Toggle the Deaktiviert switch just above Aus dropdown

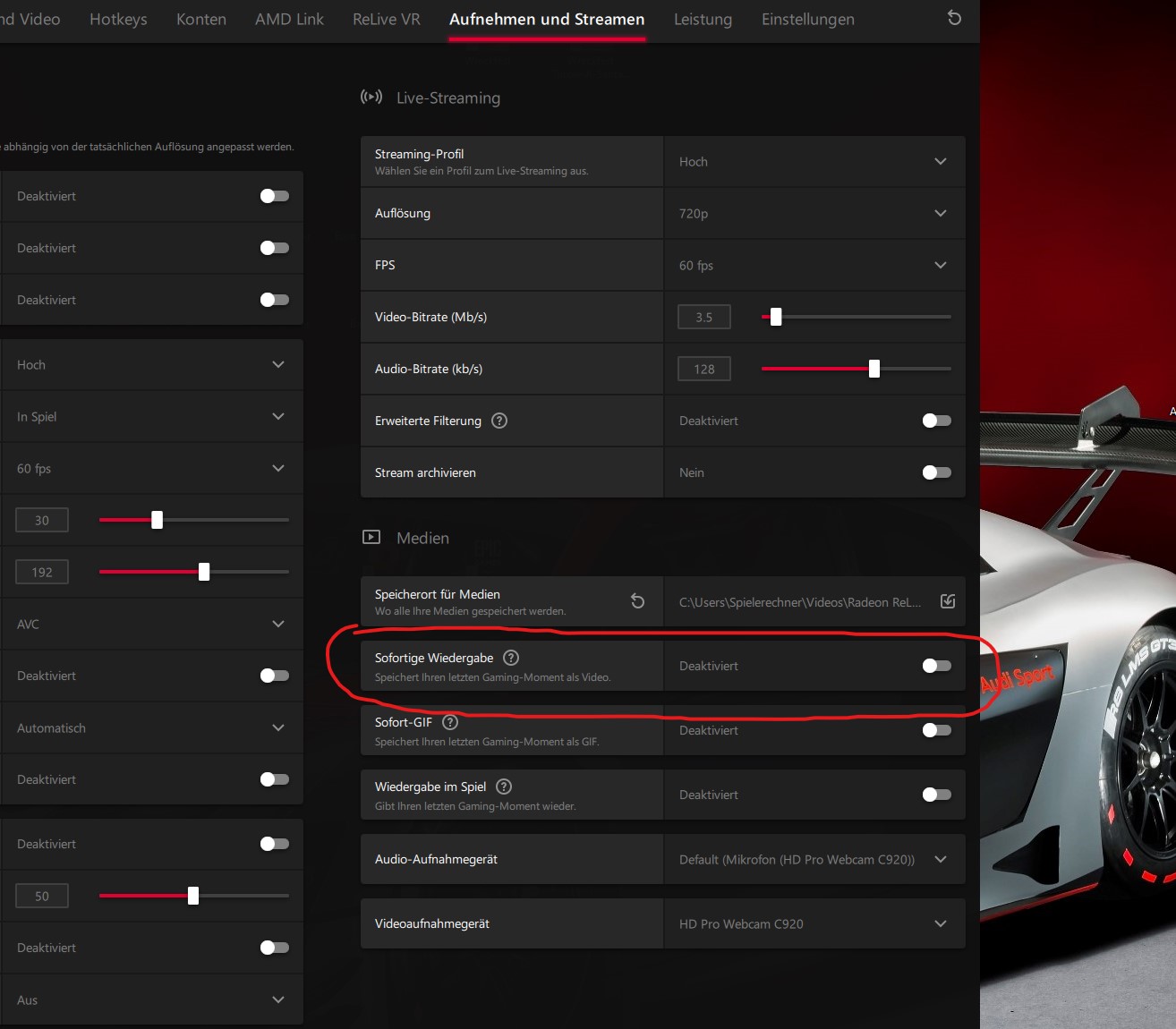point(275,948)
